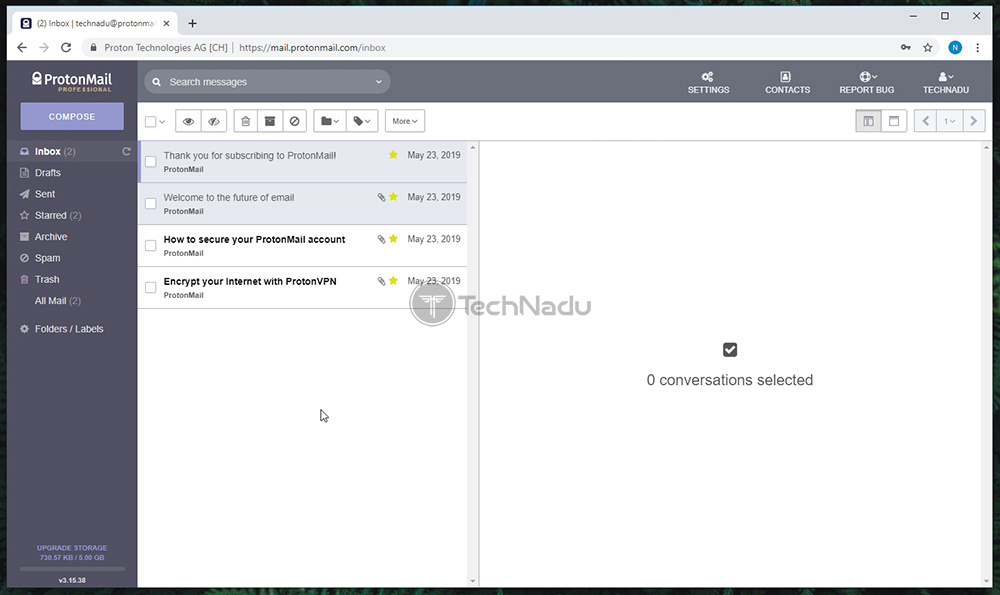Screen dimensions: 1000x595
Task: Go to previous page arrow
Action: click(925, 121)
